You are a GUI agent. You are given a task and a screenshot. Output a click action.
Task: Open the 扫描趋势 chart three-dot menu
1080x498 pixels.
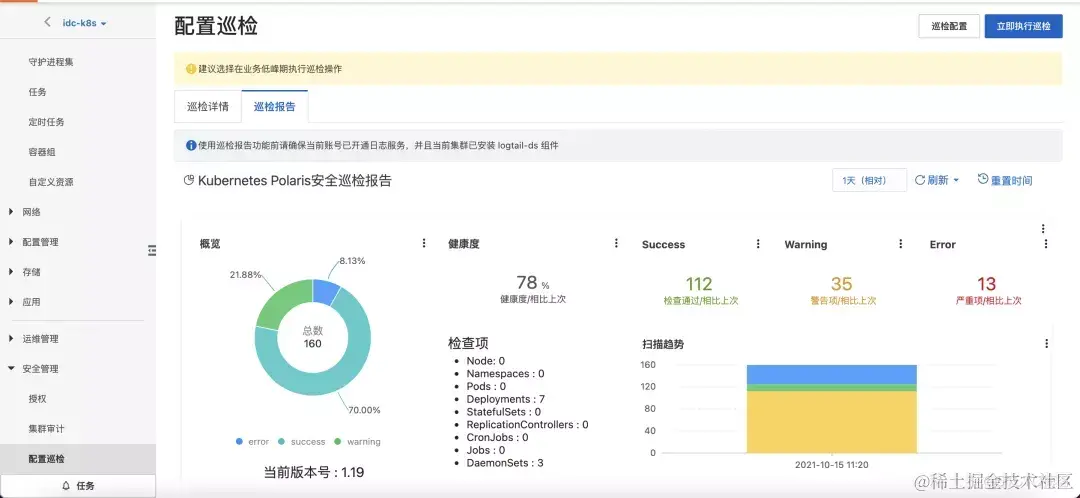tap(1047, 344)
